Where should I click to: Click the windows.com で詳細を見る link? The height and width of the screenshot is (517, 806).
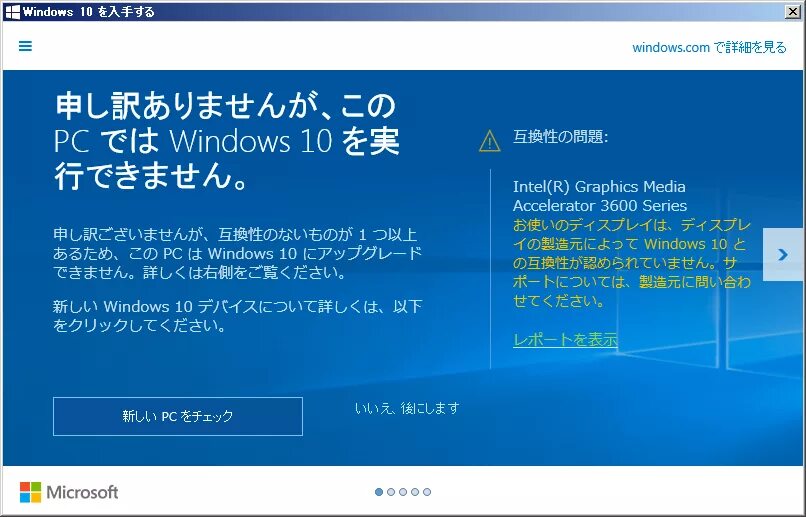(709, 48)
